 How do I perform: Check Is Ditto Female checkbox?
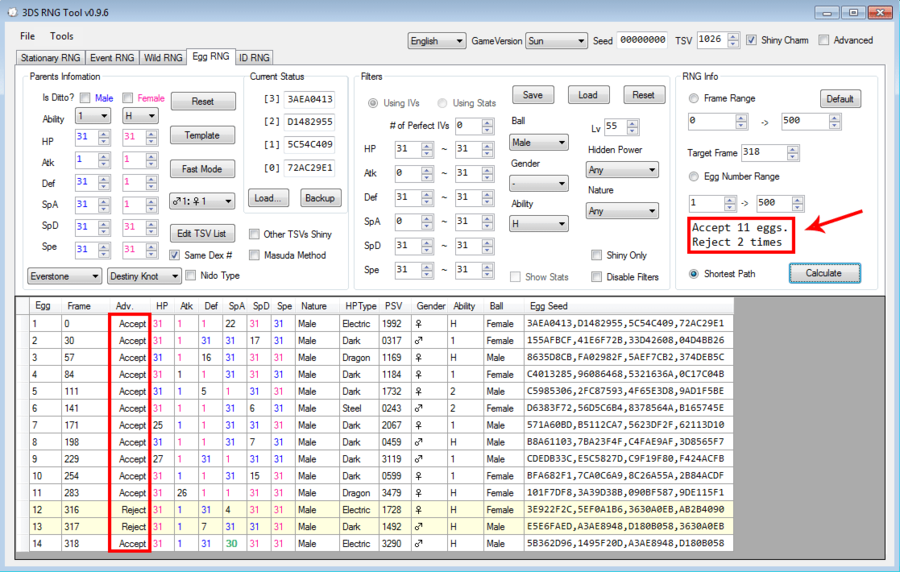[127, 98]
